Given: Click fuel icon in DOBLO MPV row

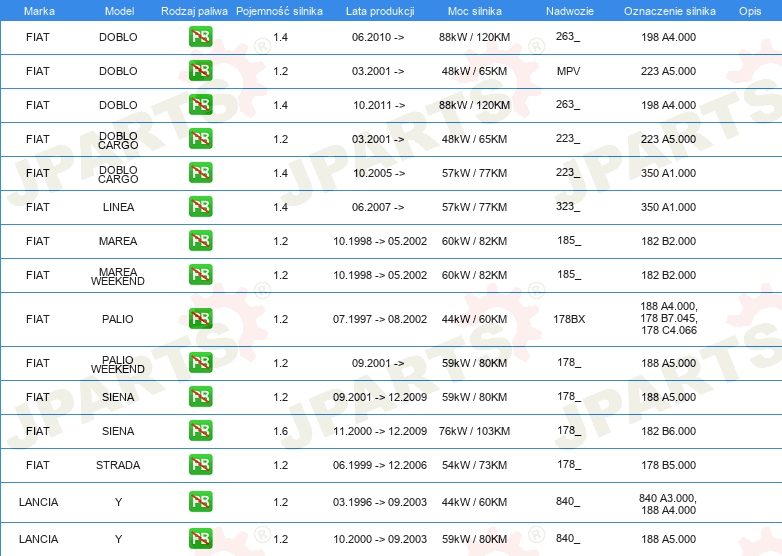Looking at the screenshot, I should tap(200, 71).
